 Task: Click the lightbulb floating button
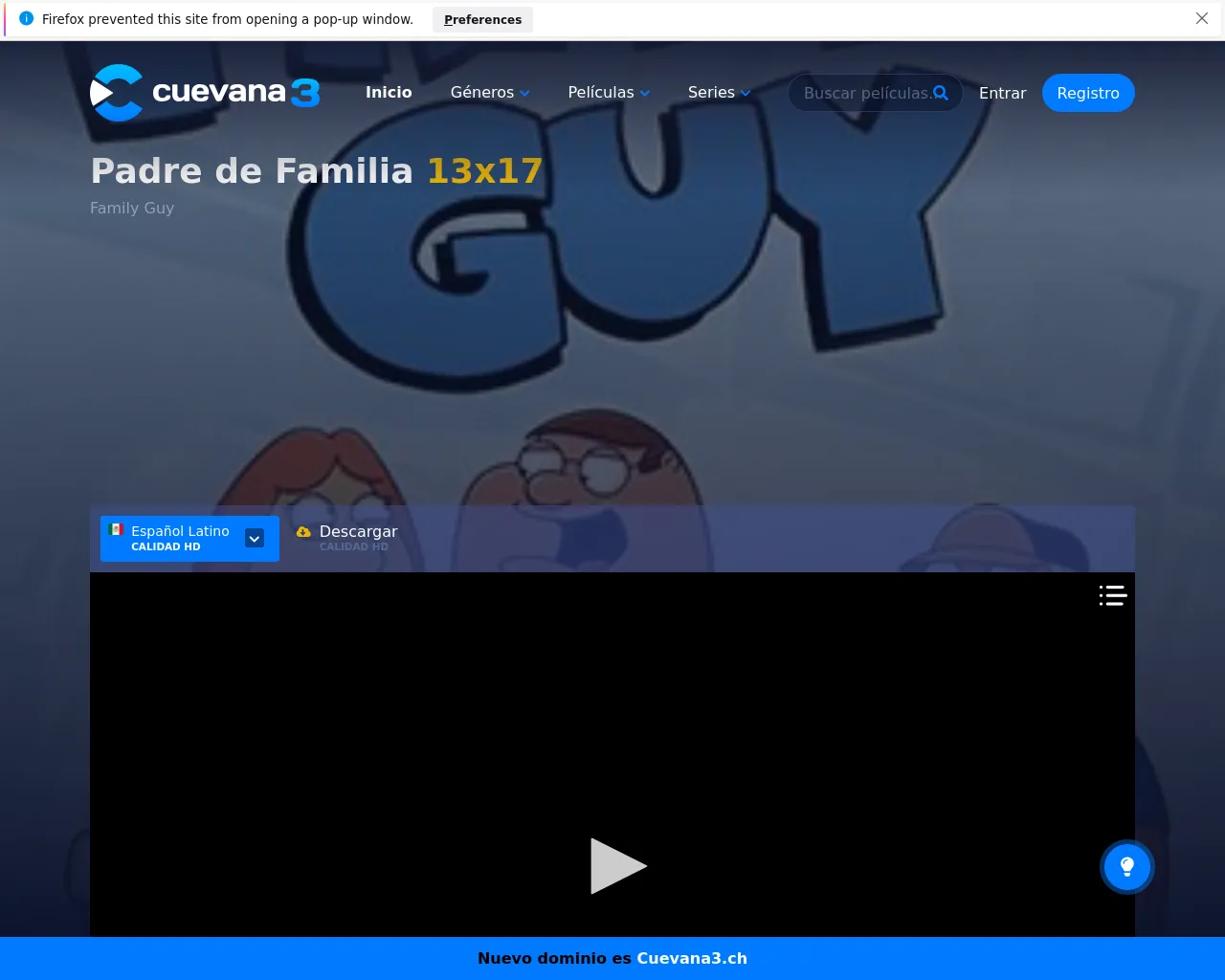point(1127,867)
